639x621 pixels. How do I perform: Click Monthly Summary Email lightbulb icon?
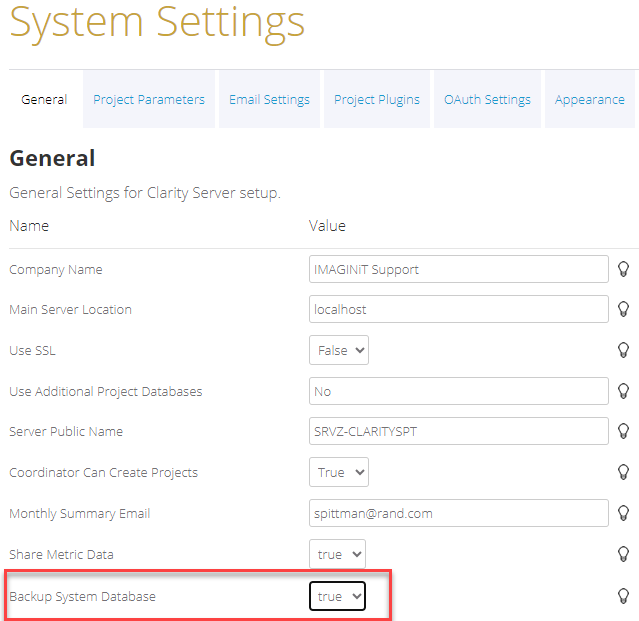coord(623,513)
